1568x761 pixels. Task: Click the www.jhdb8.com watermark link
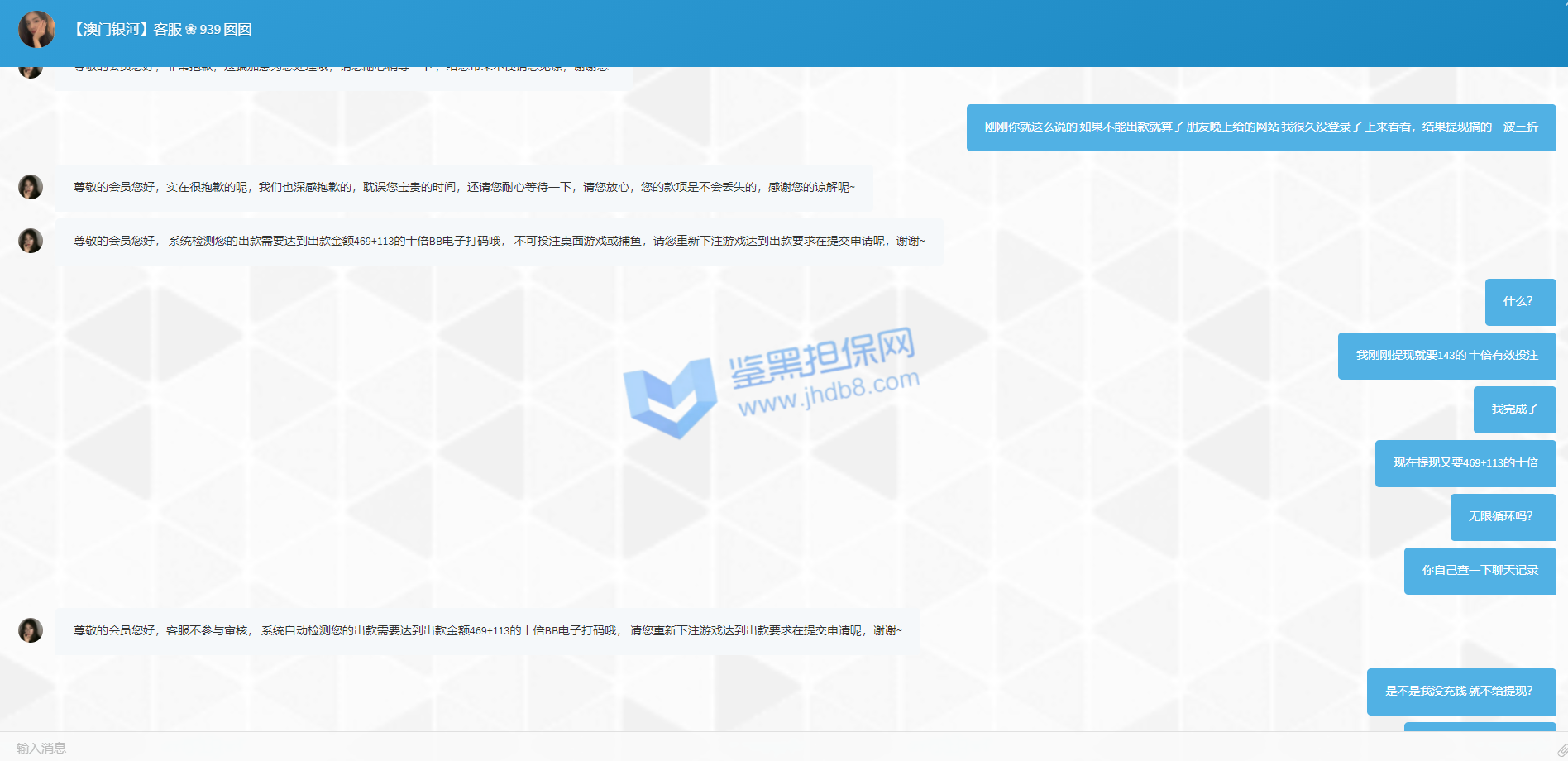[x=828, y=394]
